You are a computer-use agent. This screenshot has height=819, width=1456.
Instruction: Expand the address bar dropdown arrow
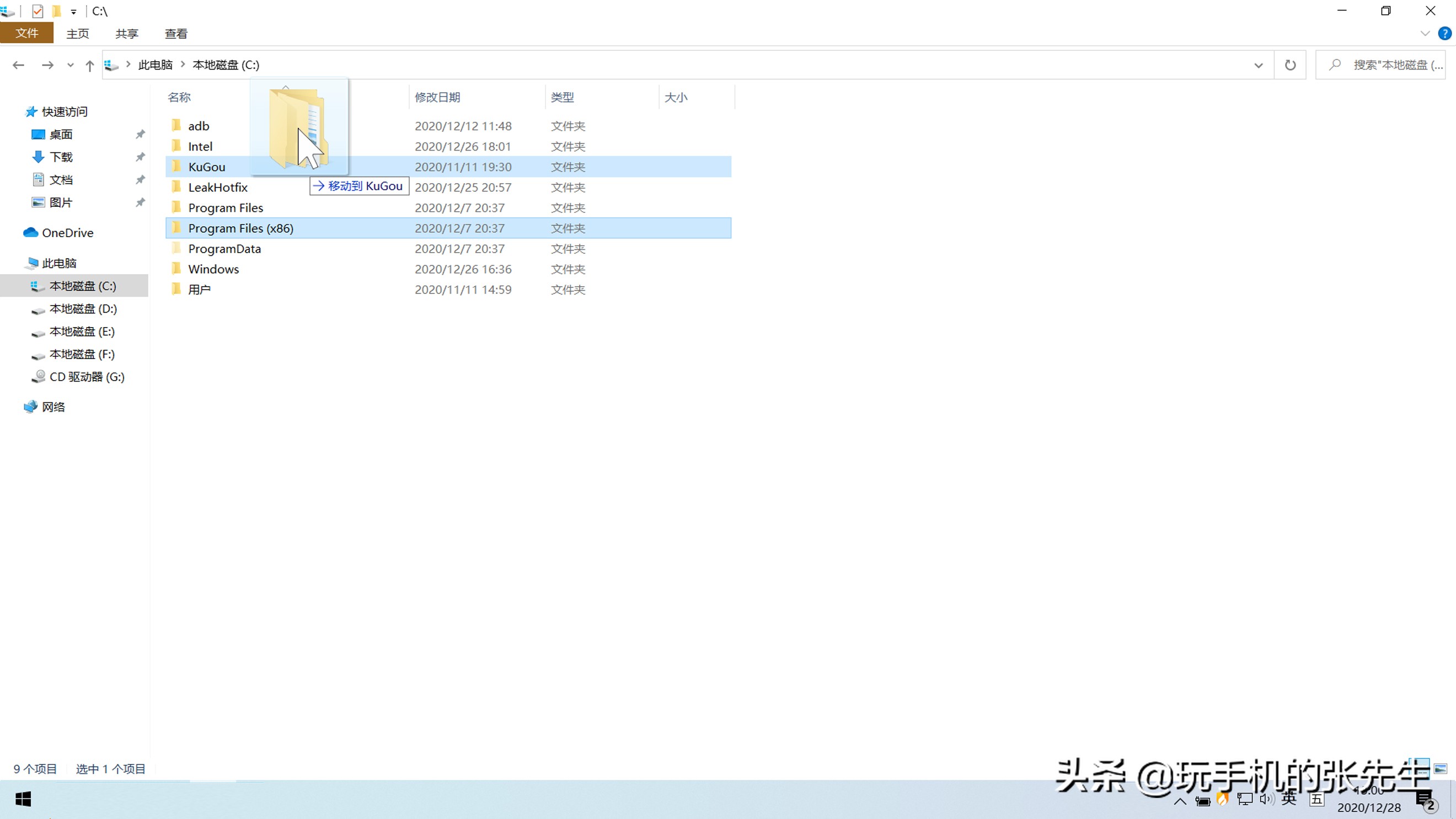pos(1258,64)
